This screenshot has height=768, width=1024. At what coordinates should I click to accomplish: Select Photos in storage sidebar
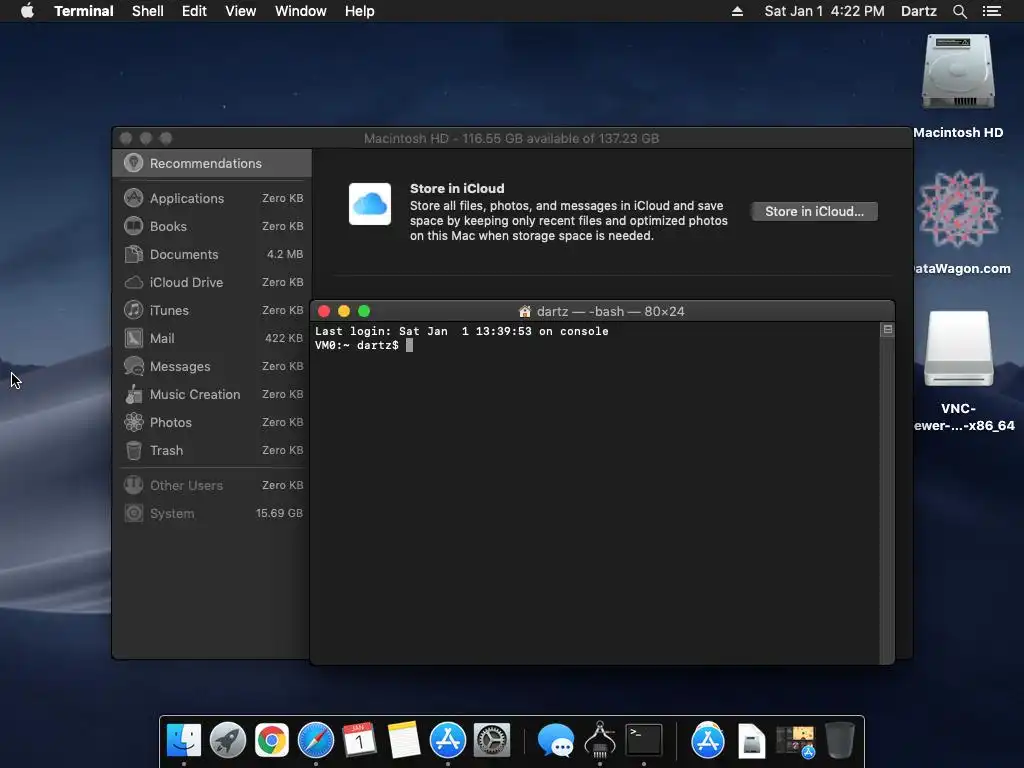[x=212, y=423]
